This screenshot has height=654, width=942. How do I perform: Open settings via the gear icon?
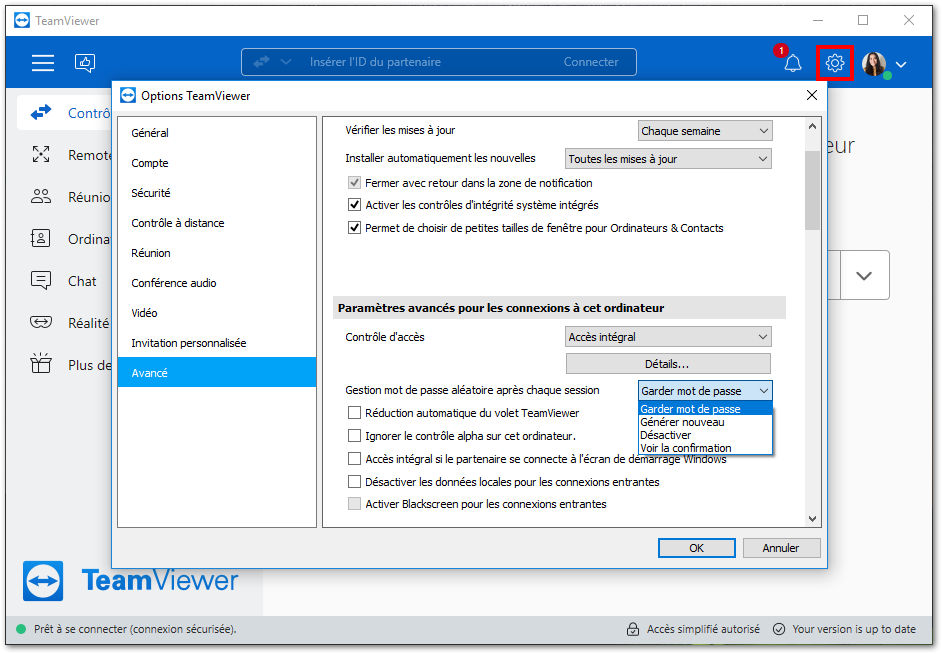point(834,62)
